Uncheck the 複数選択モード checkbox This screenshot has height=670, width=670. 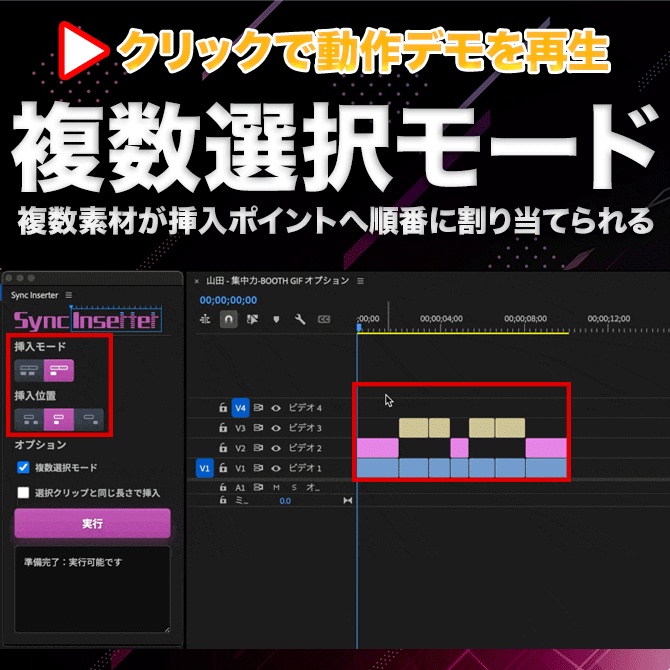click(x=23, y=467)
